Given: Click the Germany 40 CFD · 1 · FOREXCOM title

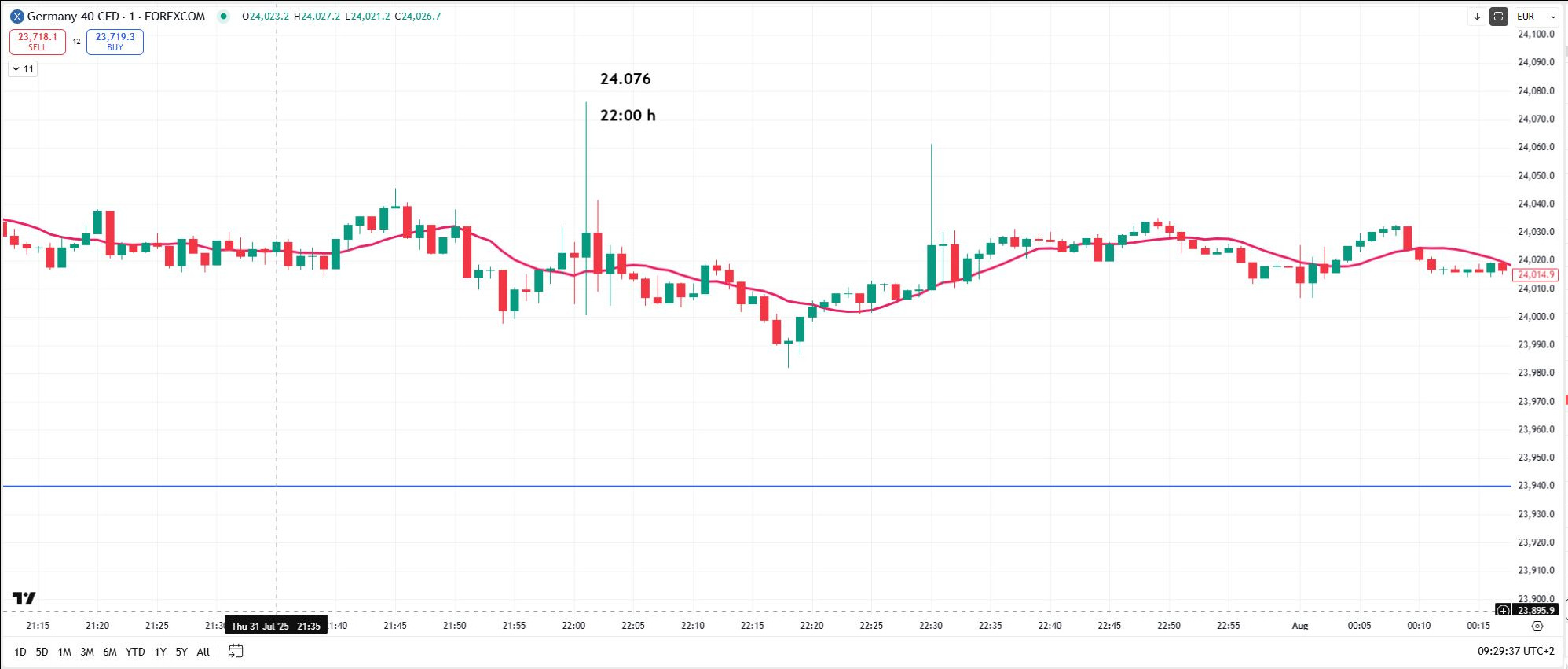Looking at the screenshot, I should (x=116, y=16).
